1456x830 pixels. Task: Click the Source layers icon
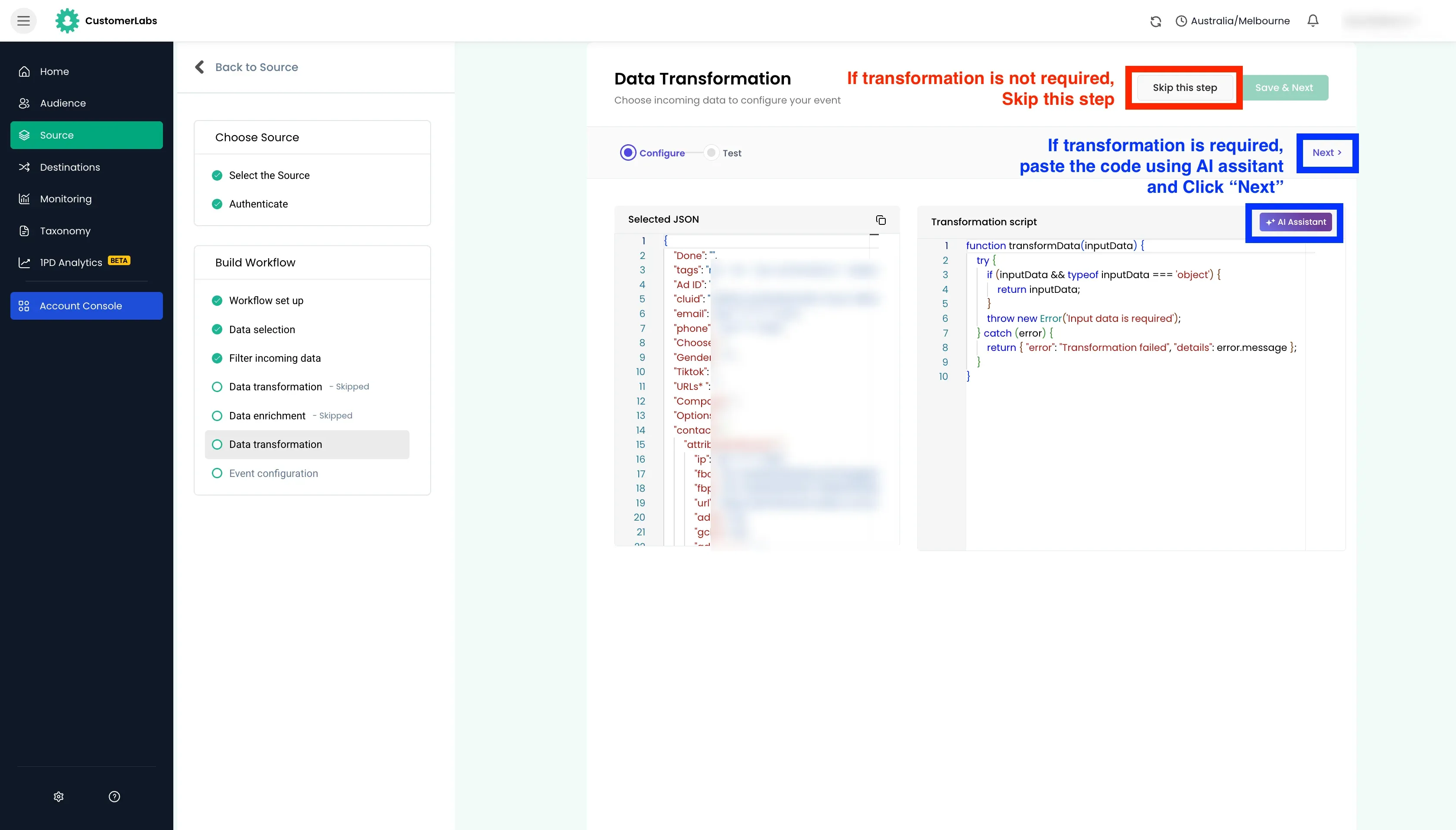(x=24, y=135)
